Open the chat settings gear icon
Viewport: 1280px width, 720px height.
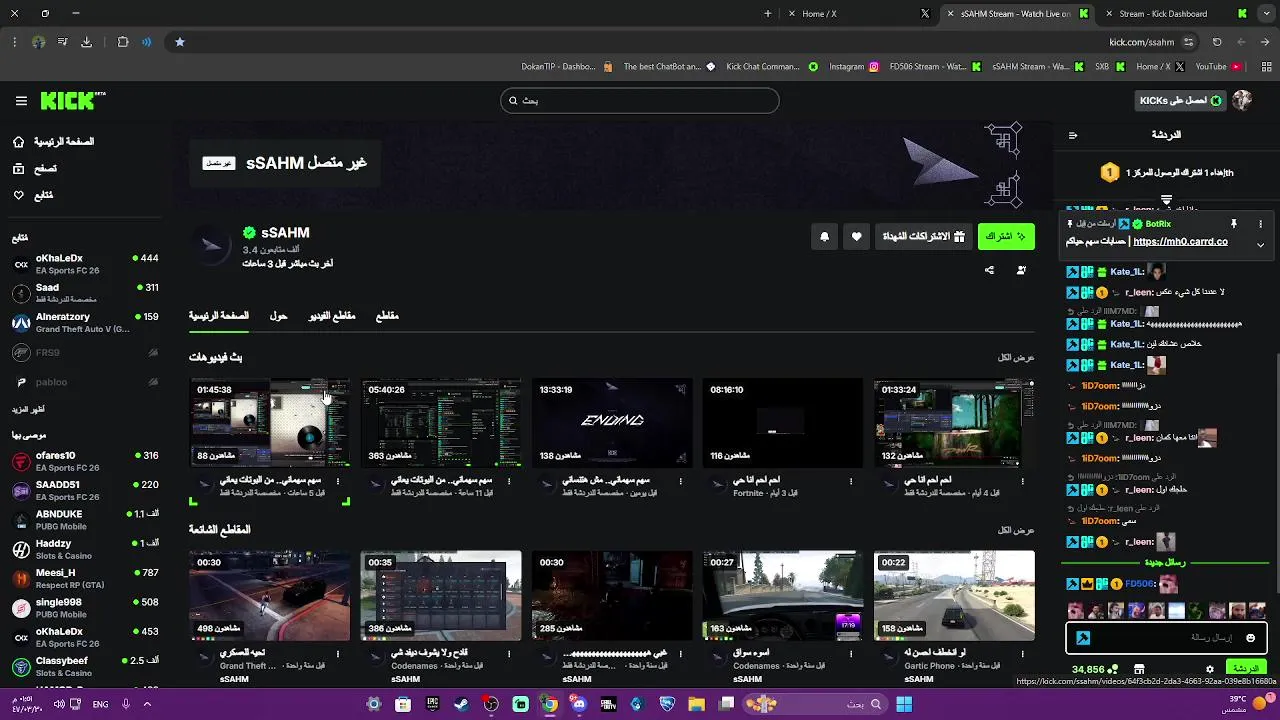click(1210, 669)
